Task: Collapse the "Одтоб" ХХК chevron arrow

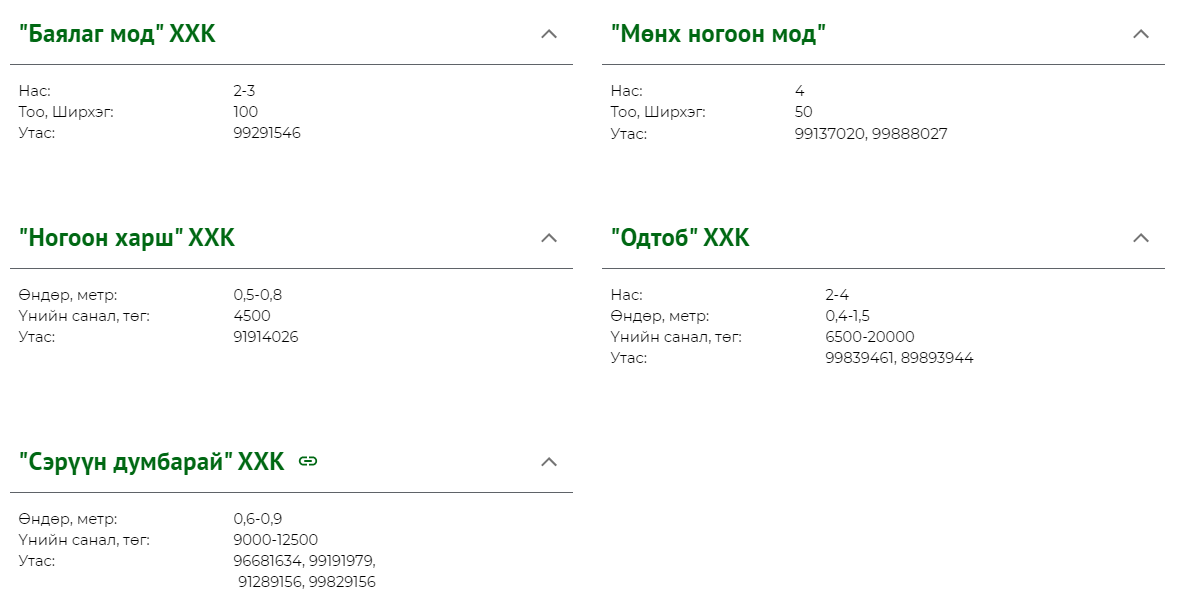Action: coord(1141,238)
